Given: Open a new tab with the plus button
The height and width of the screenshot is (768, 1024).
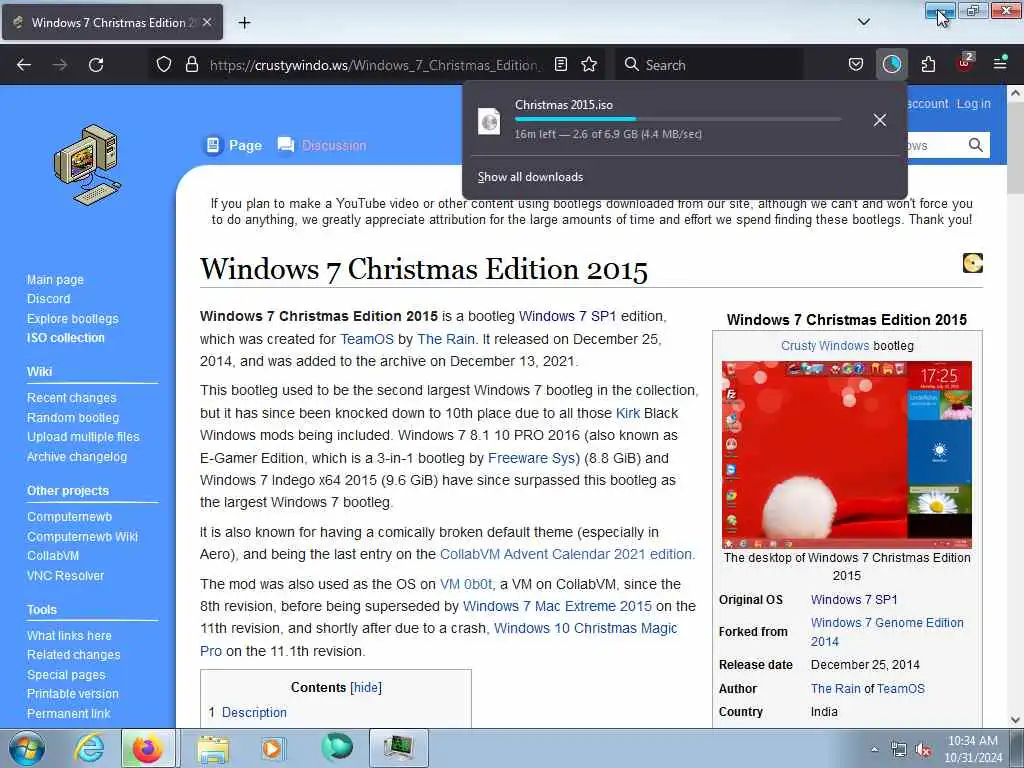Looking at the screenshot, I should [244, 23].
